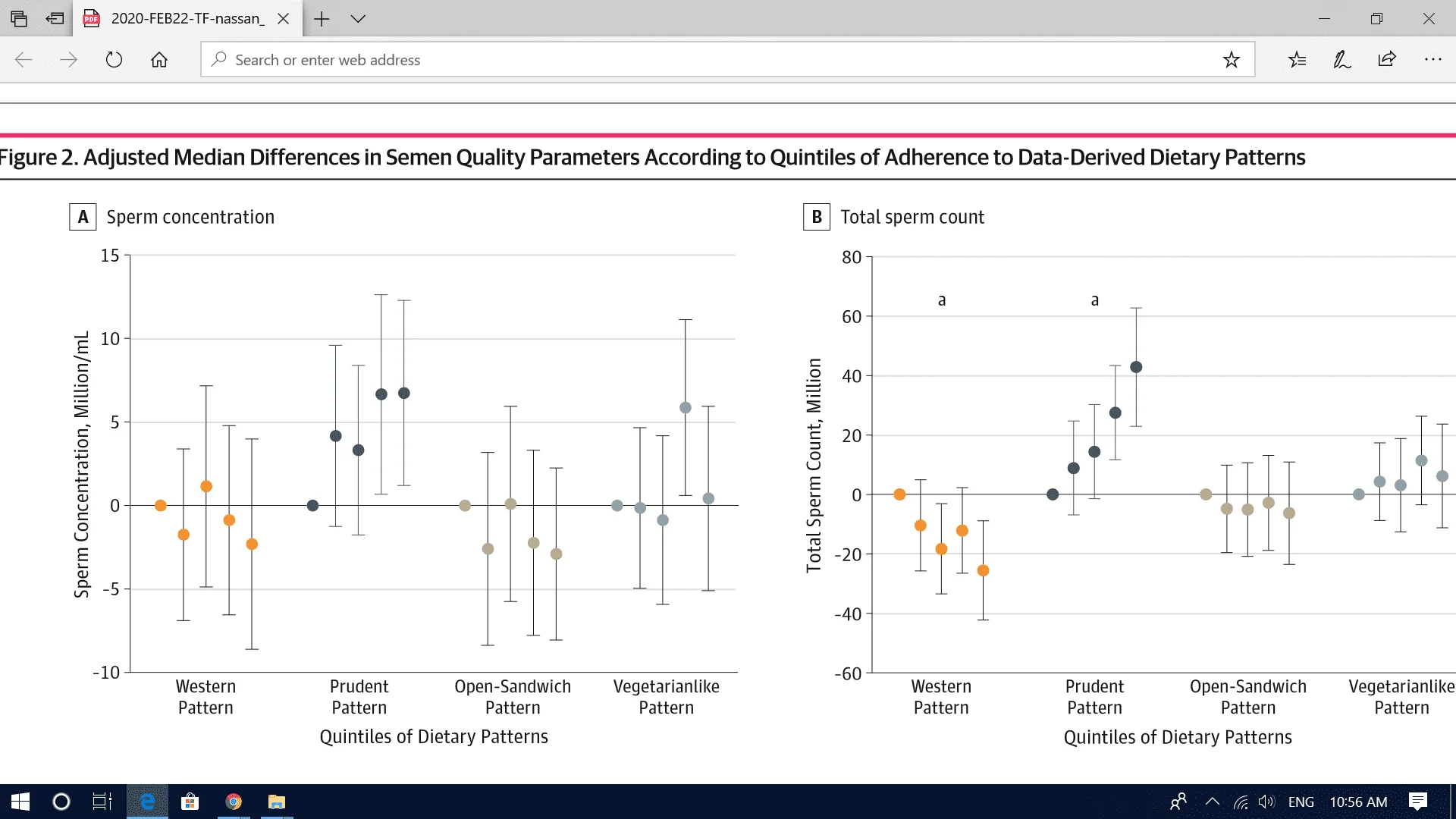Click 'Vegetarianlike Pattern' label in panel A
Screen dimensions: 1456x819
(666, 697)
